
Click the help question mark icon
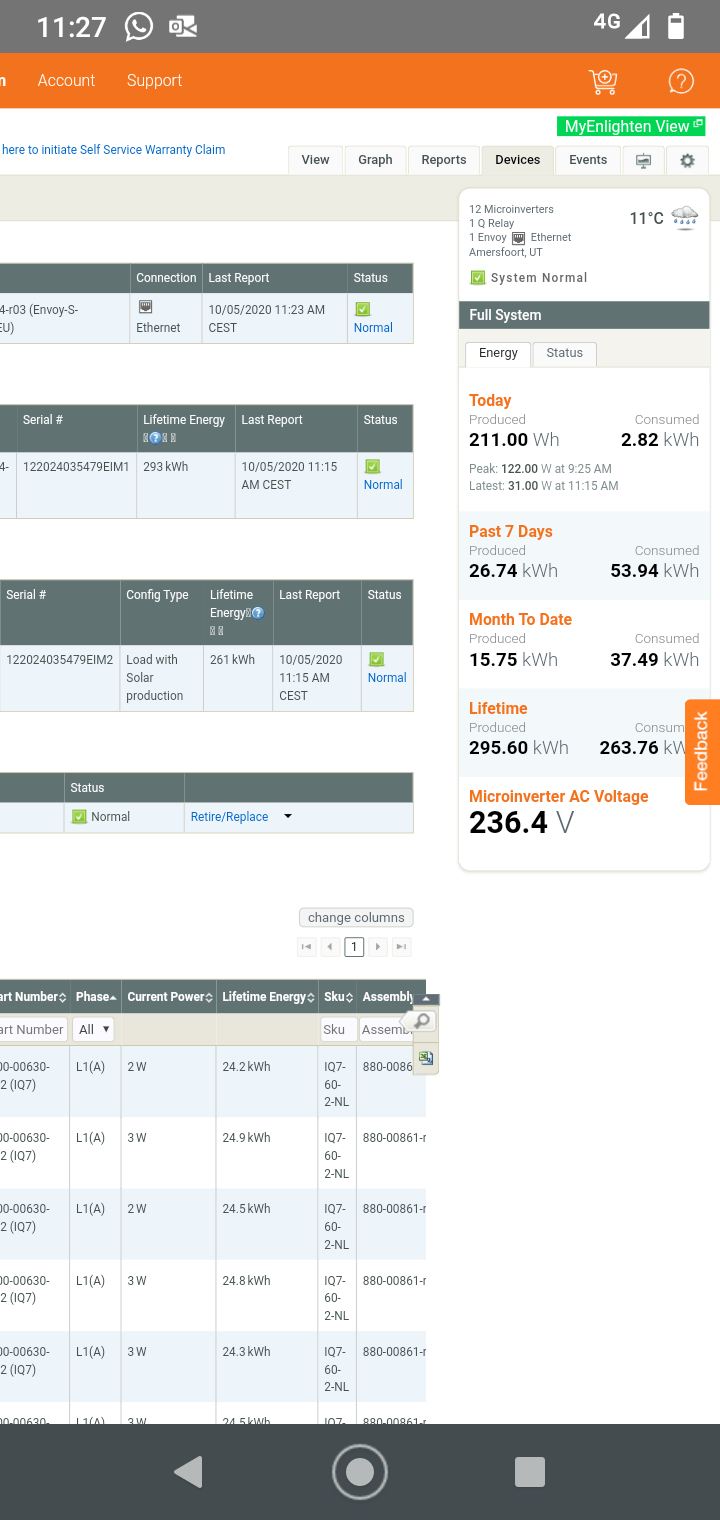tap(681, 81)
